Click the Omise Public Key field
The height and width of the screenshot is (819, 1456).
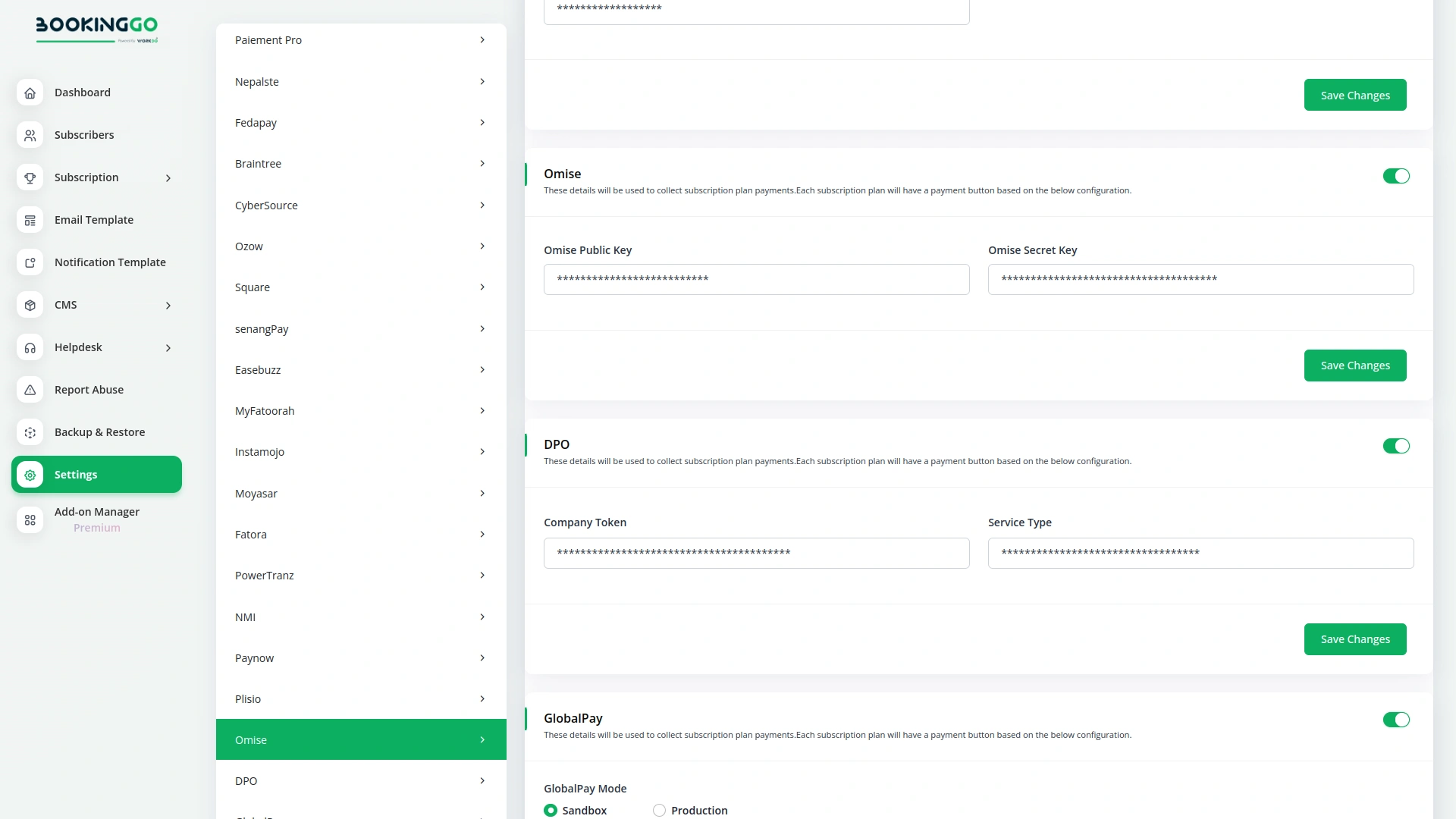756,279
